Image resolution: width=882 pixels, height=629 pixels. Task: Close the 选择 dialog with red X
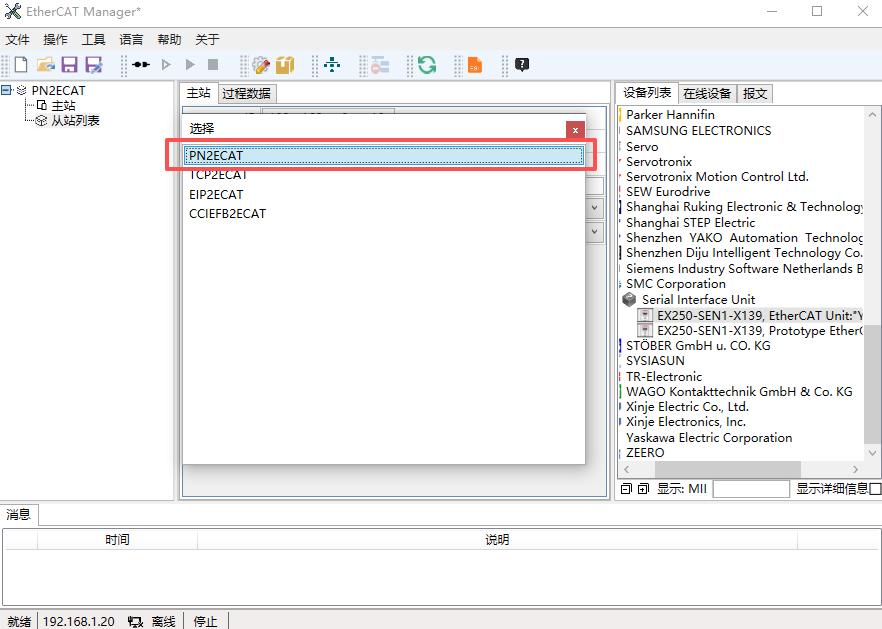pyautogui.click(x=575, y=129)
